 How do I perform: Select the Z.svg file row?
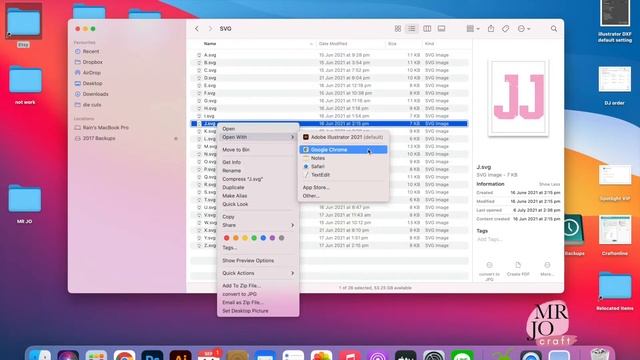[x=329, y=245]
